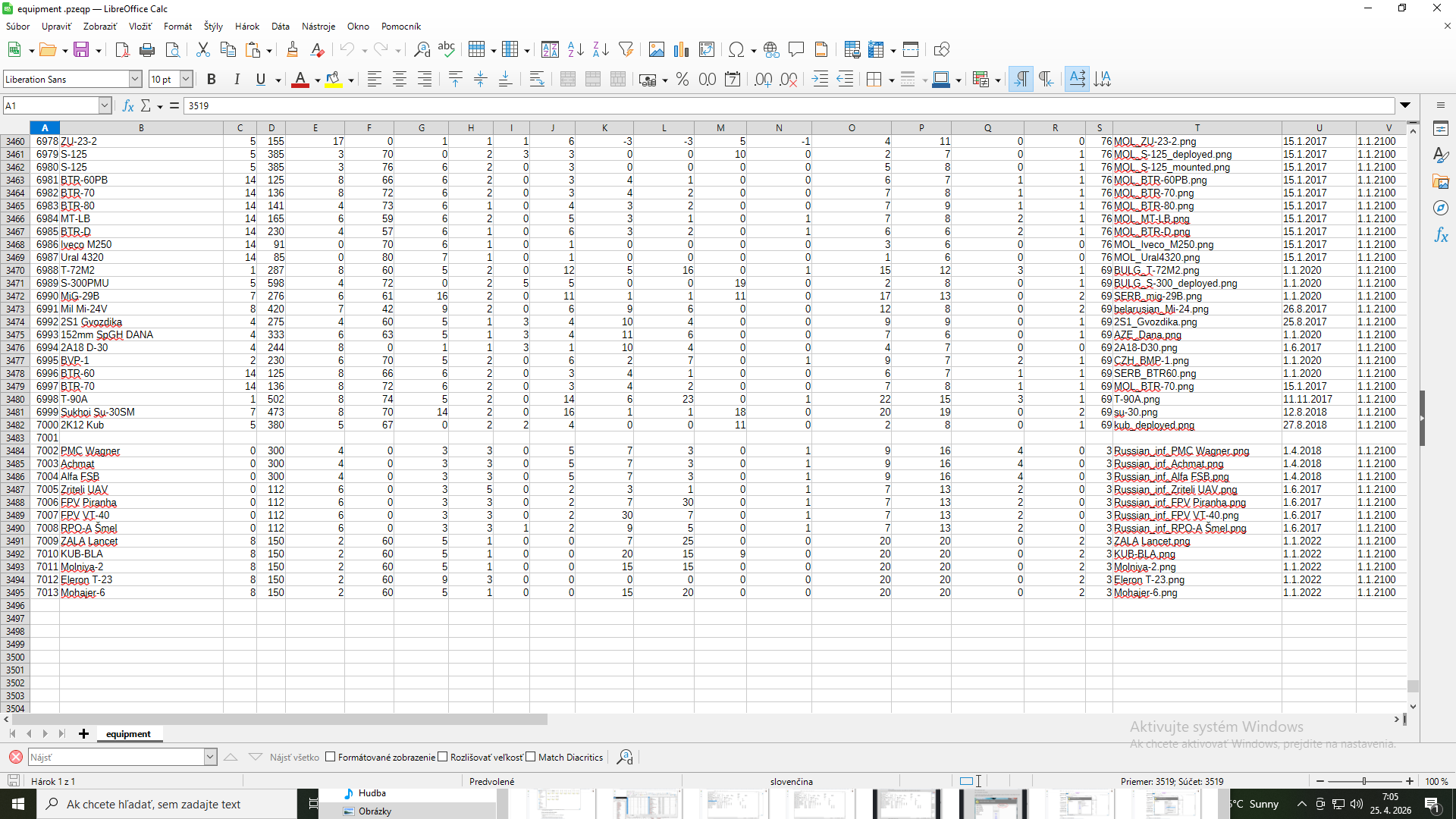Click into the Nájsť search field
Image resolution: width=1456 pixels, height=819 pixels.
tap(115, 757)
